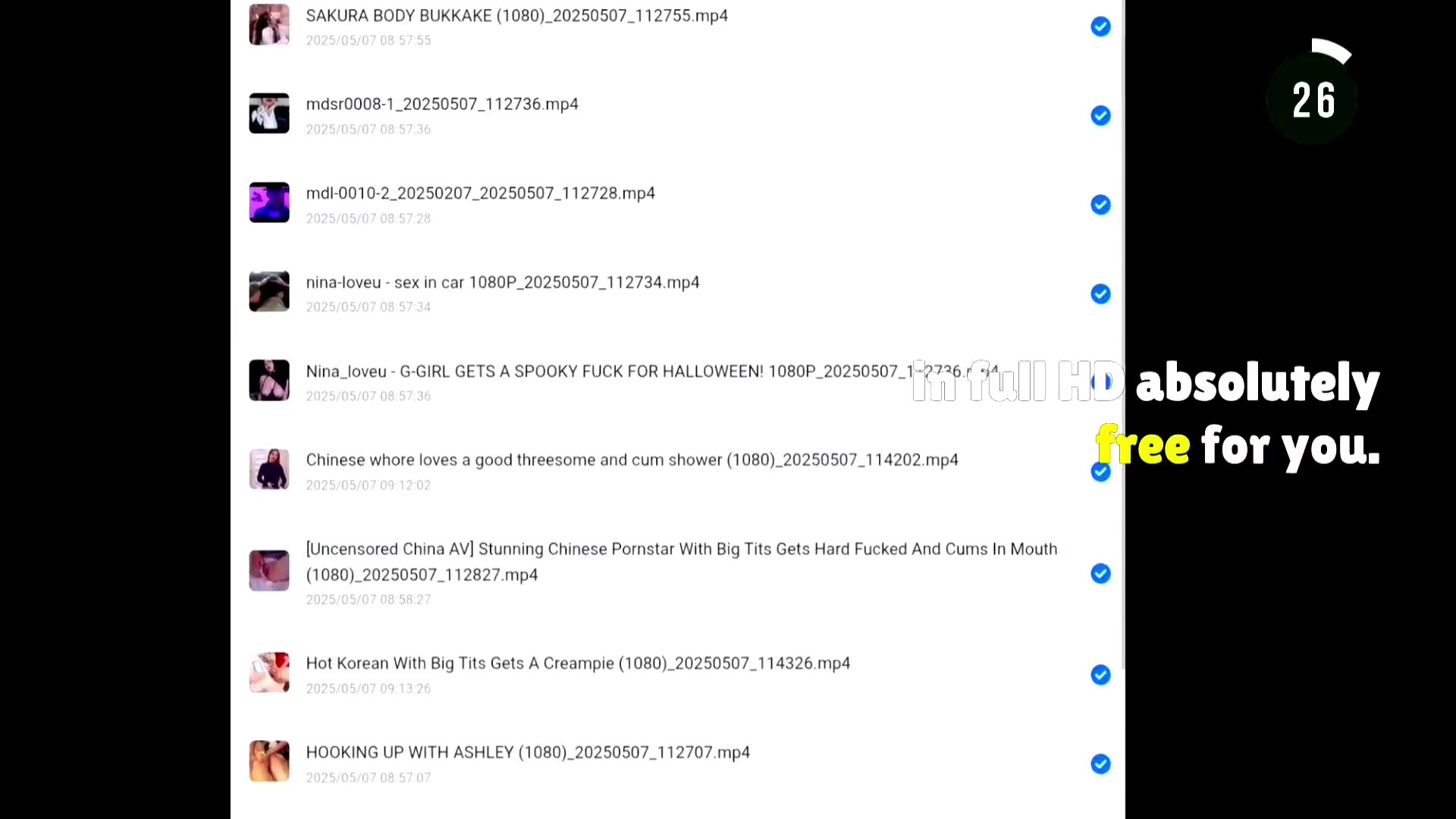Click the circular 26 countdown timer
This screenshot has width=1456, height=819.
pyautogui.click(x=1313, y=99)
